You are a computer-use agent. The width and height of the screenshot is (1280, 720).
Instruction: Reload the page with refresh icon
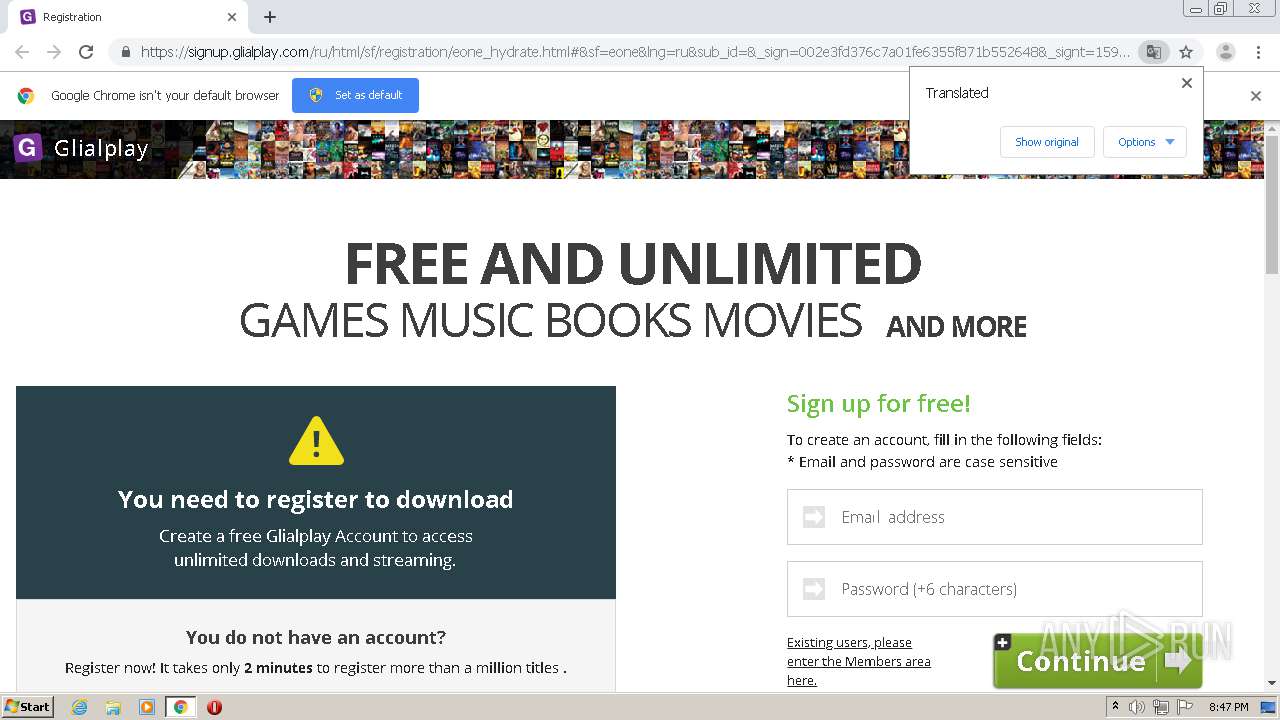click(86, 52)
